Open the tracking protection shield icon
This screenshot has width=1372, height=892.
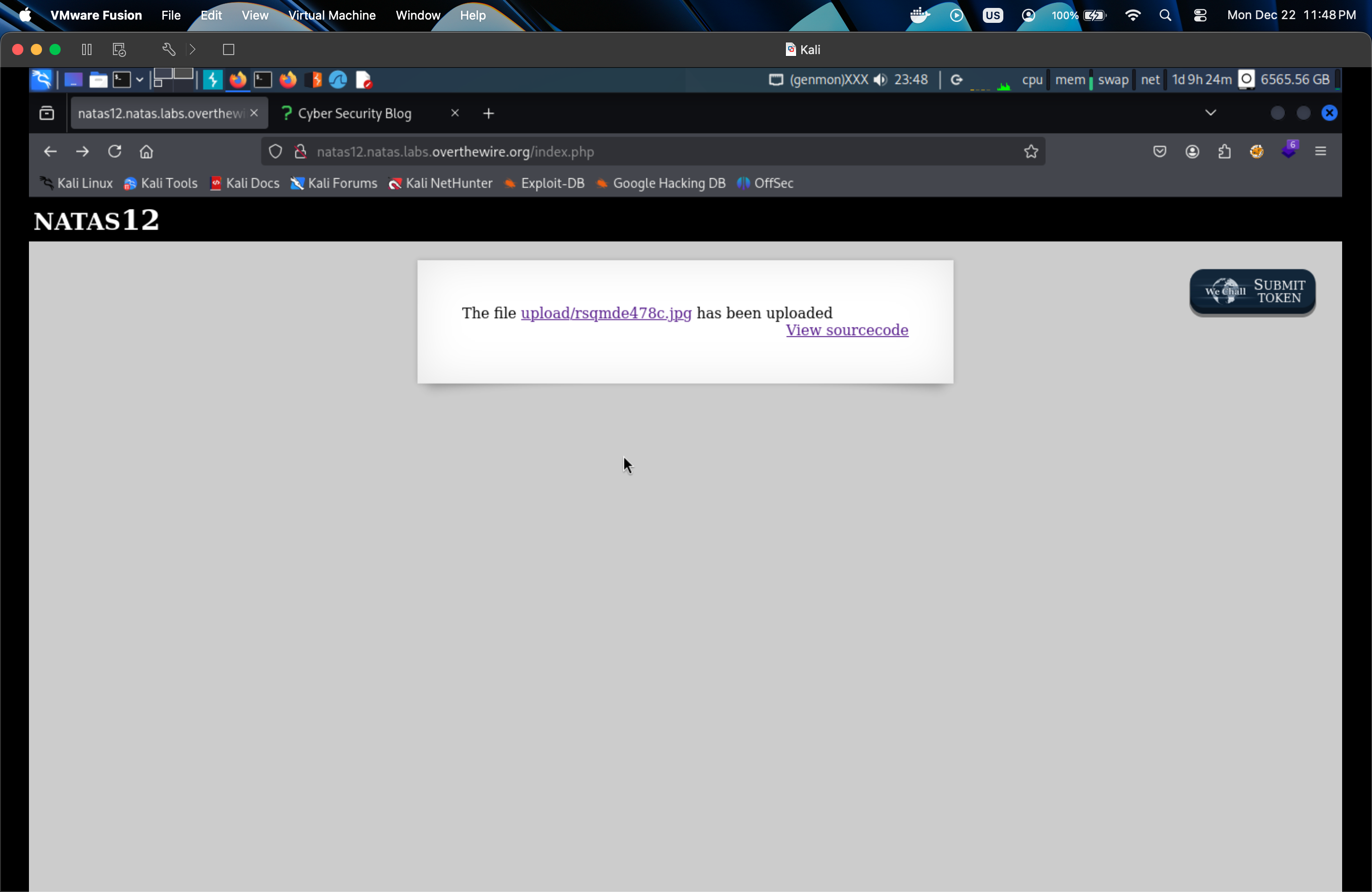(275, 152)
